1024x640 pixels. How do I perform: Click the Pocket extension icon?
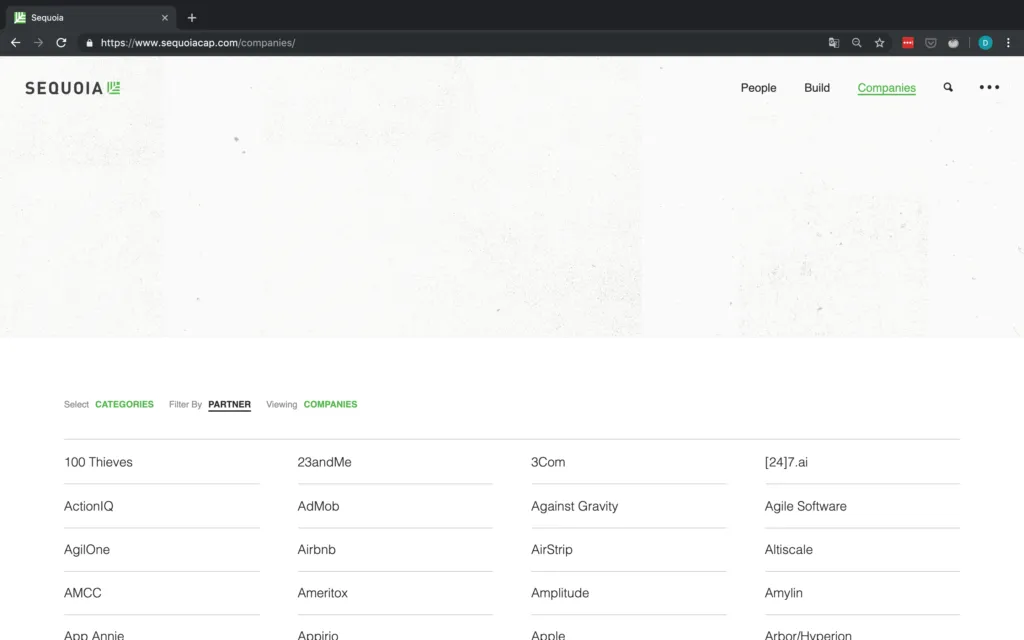click(931, 42)
